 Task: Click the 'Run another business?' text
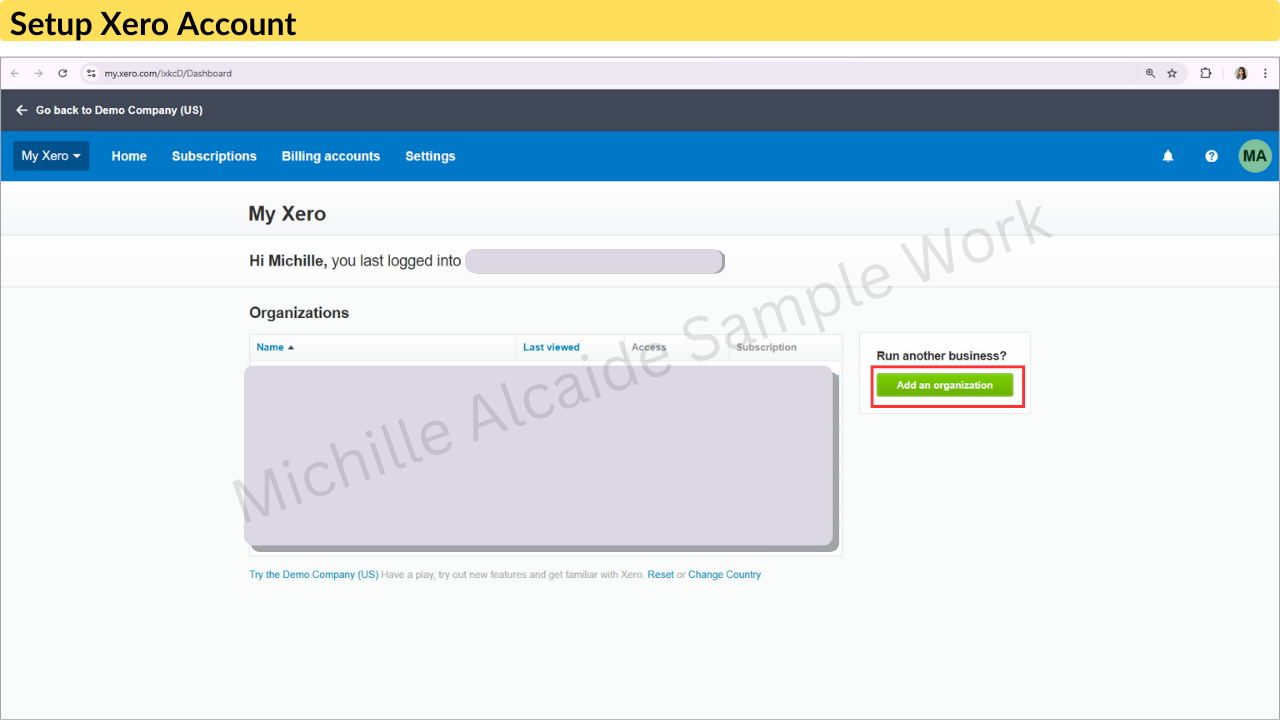(942, 356)
